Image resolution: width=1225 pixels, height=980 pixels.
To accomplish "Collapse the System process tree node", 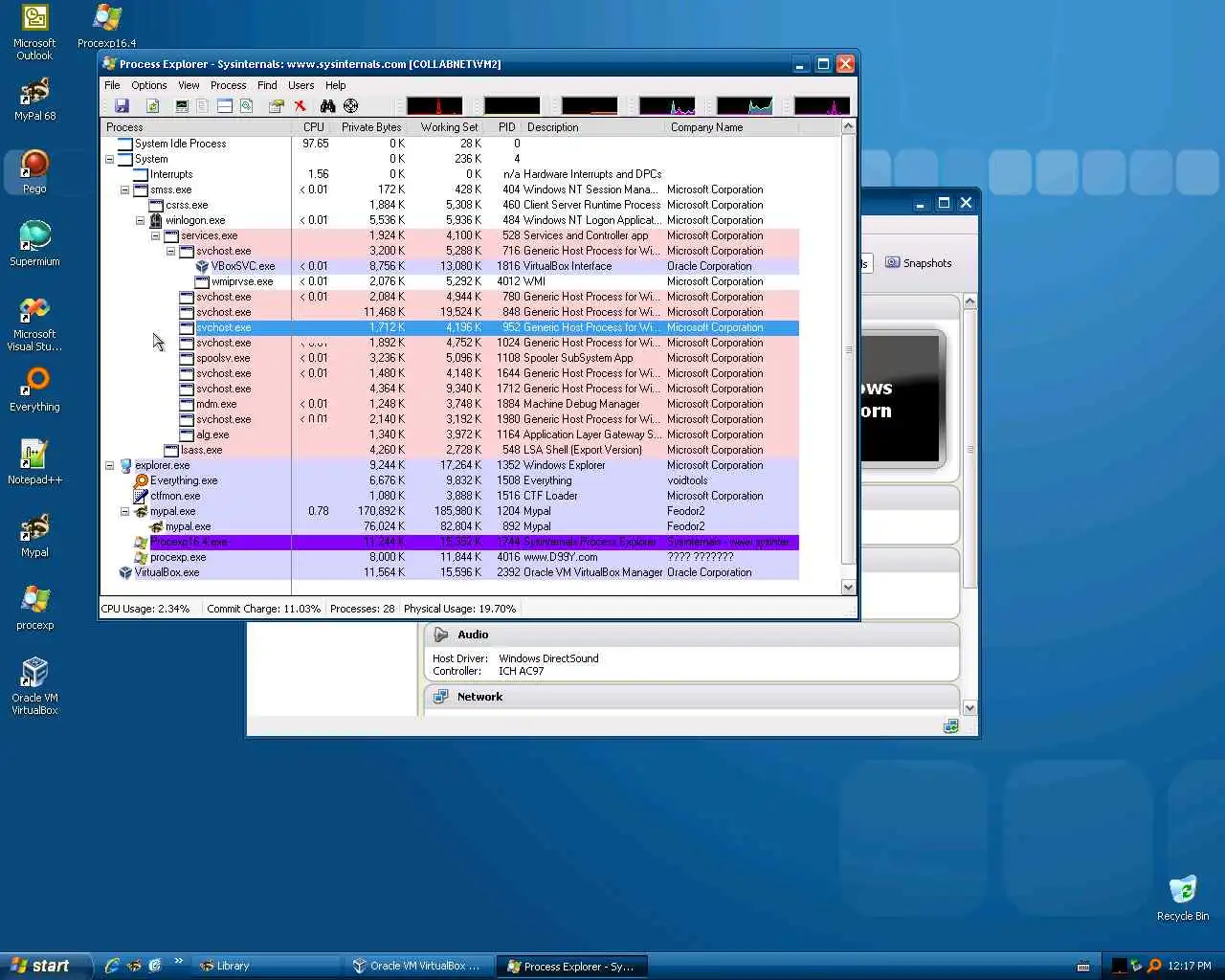I will (109, 159).
